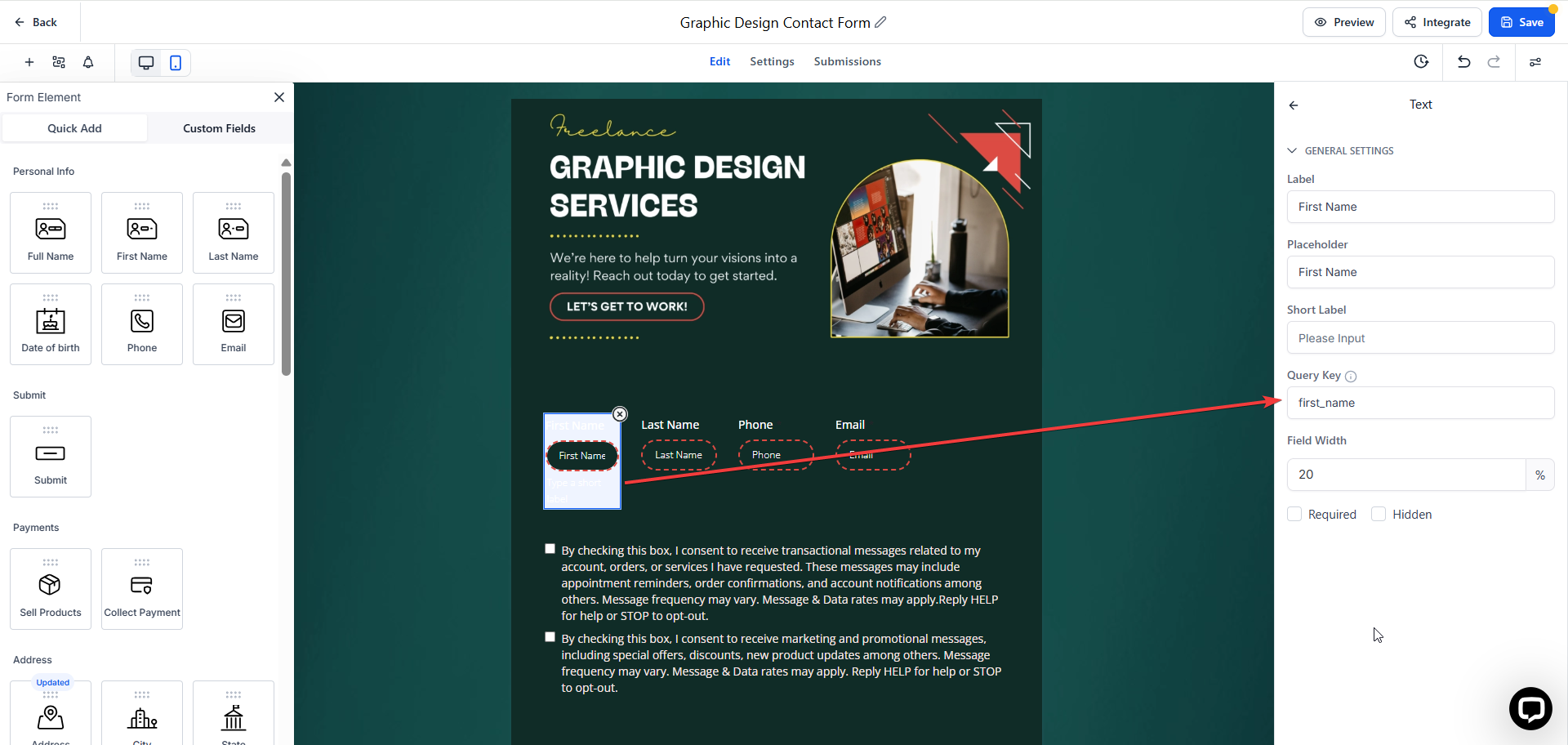Add Phone element from panel

click(x=142, y=324)
